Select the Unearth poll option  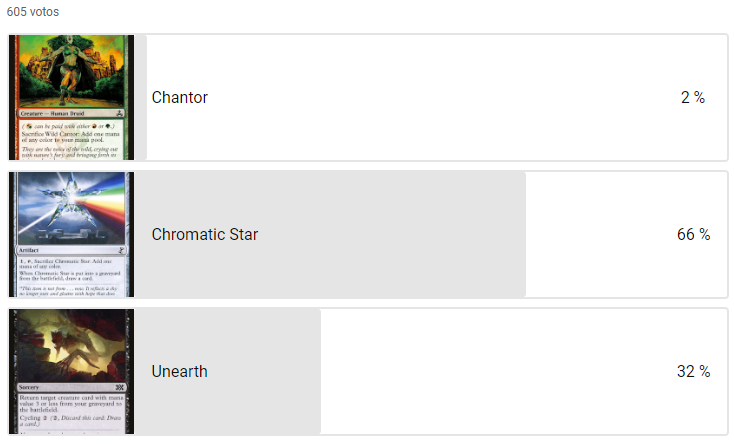point(368,371)
